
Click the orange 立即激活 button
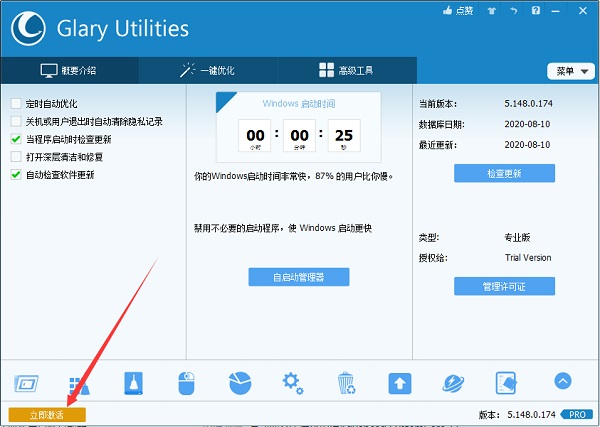[47, 415]
